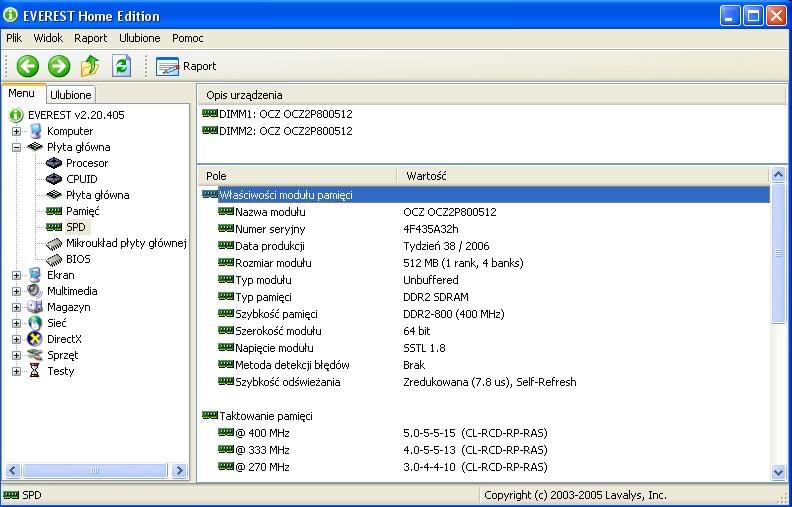Viewport: 792px width, 507px height.
Task: Select the Płyta główna child tree item
Action: coord(97,195)
